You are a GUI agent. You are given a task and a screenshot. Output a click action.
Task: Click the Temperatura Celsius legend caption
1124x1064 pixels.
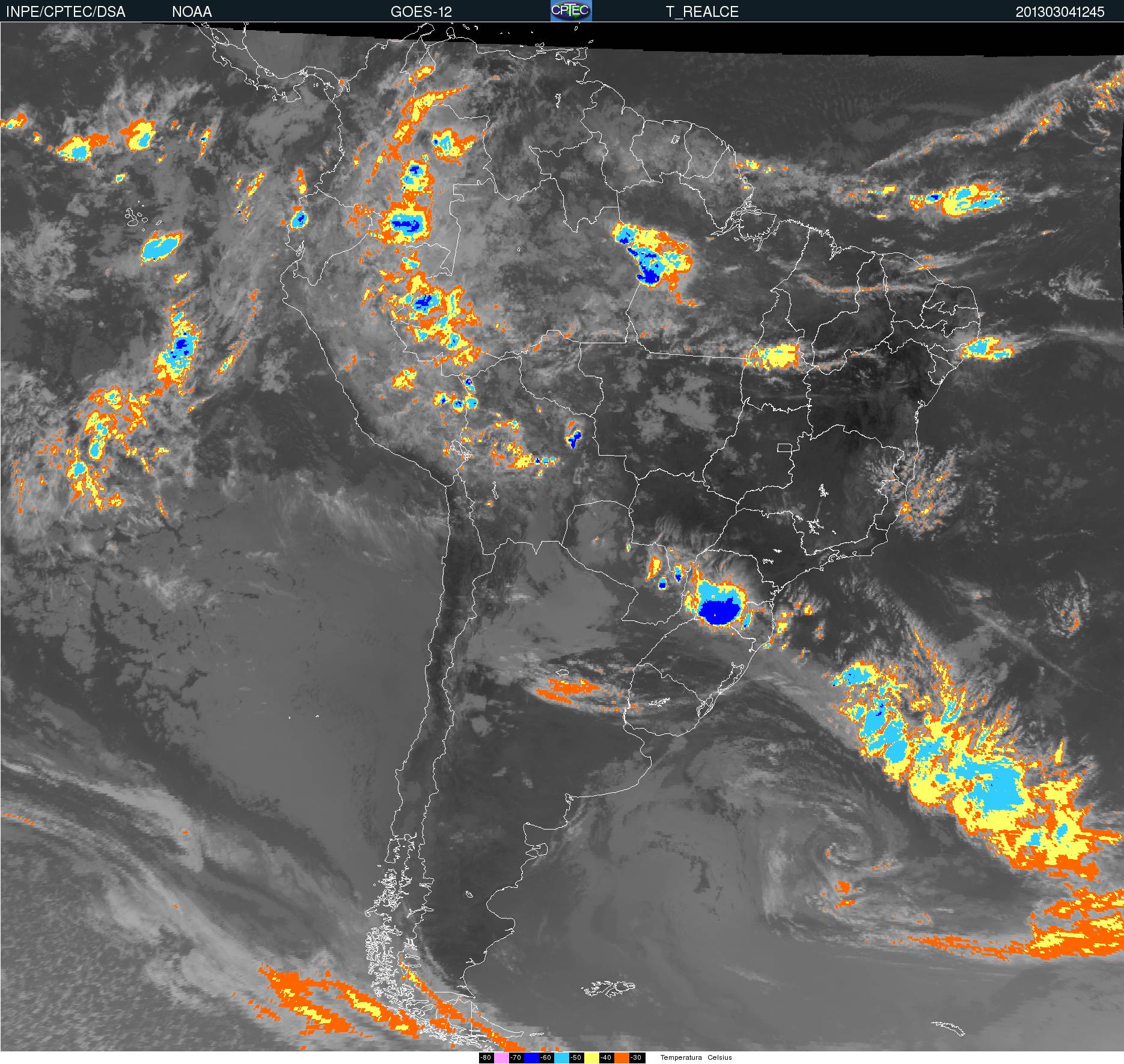(696, 1058)
